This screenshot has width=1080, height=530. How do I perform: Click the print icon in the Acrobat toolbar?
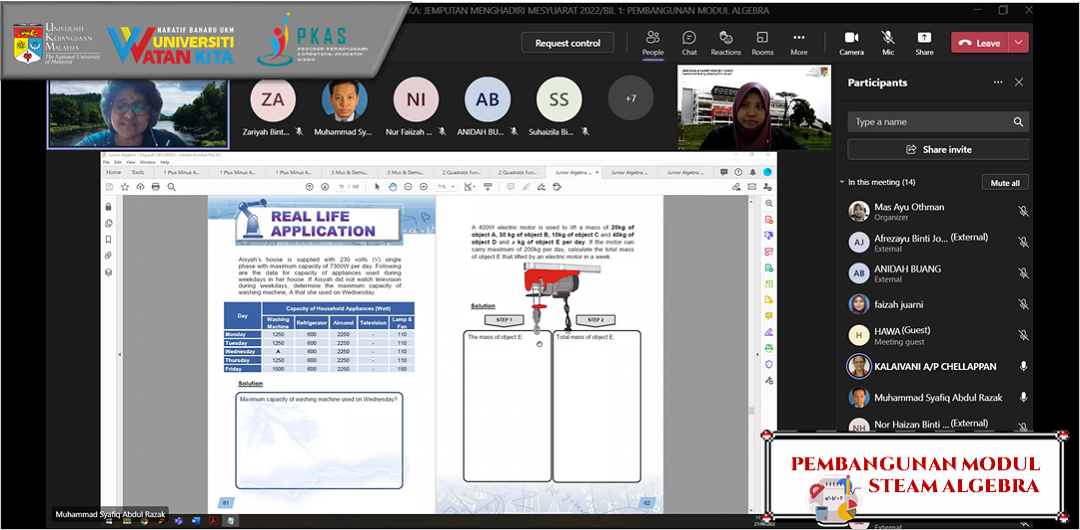pos(156,187)
